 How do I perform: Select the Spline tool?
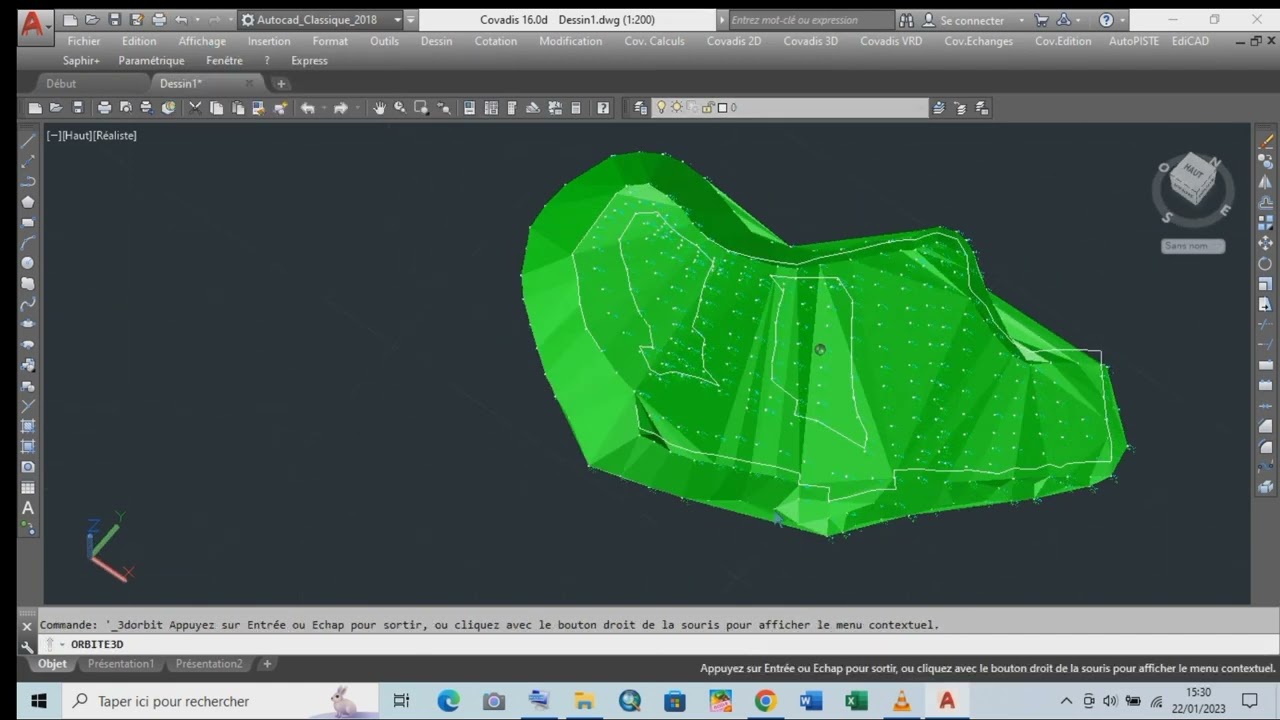(x=28, y=304)
